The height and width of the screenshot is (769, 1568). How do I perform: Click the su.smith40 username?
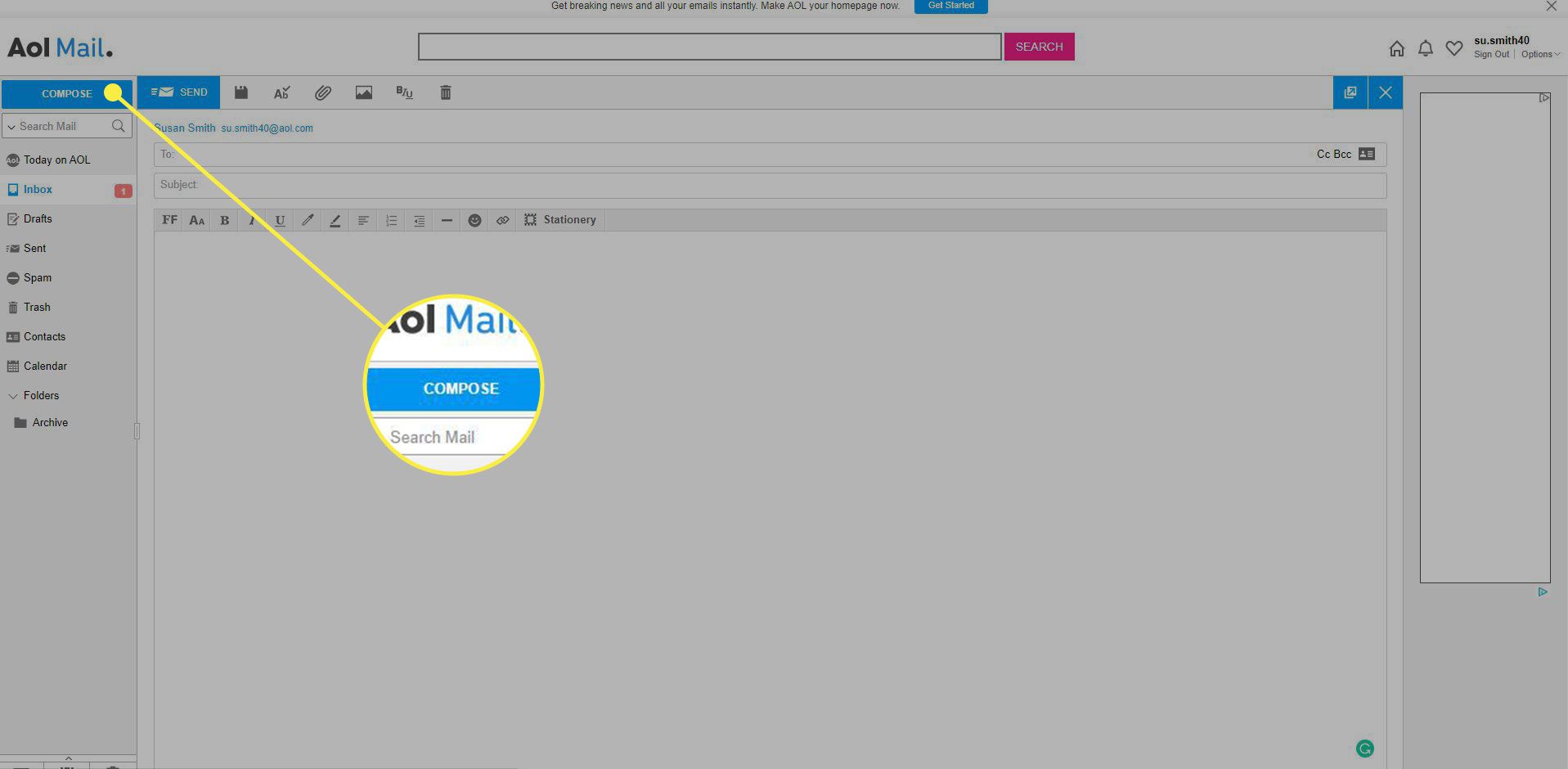click(x=1502, y=40)
